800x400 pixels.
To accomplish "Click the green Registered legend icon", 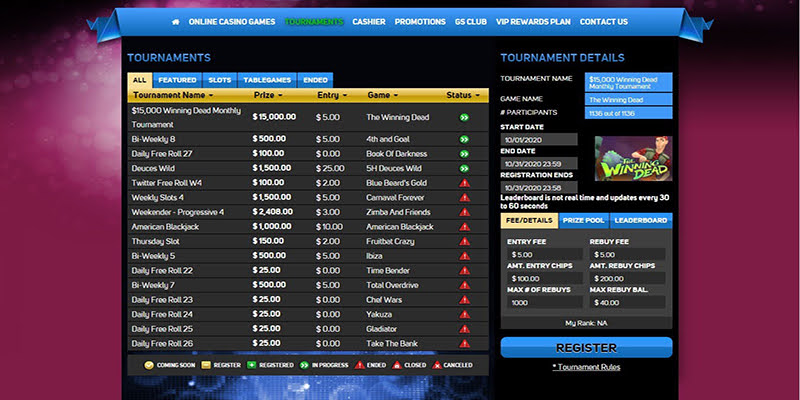I will click(x=249, y=365).
